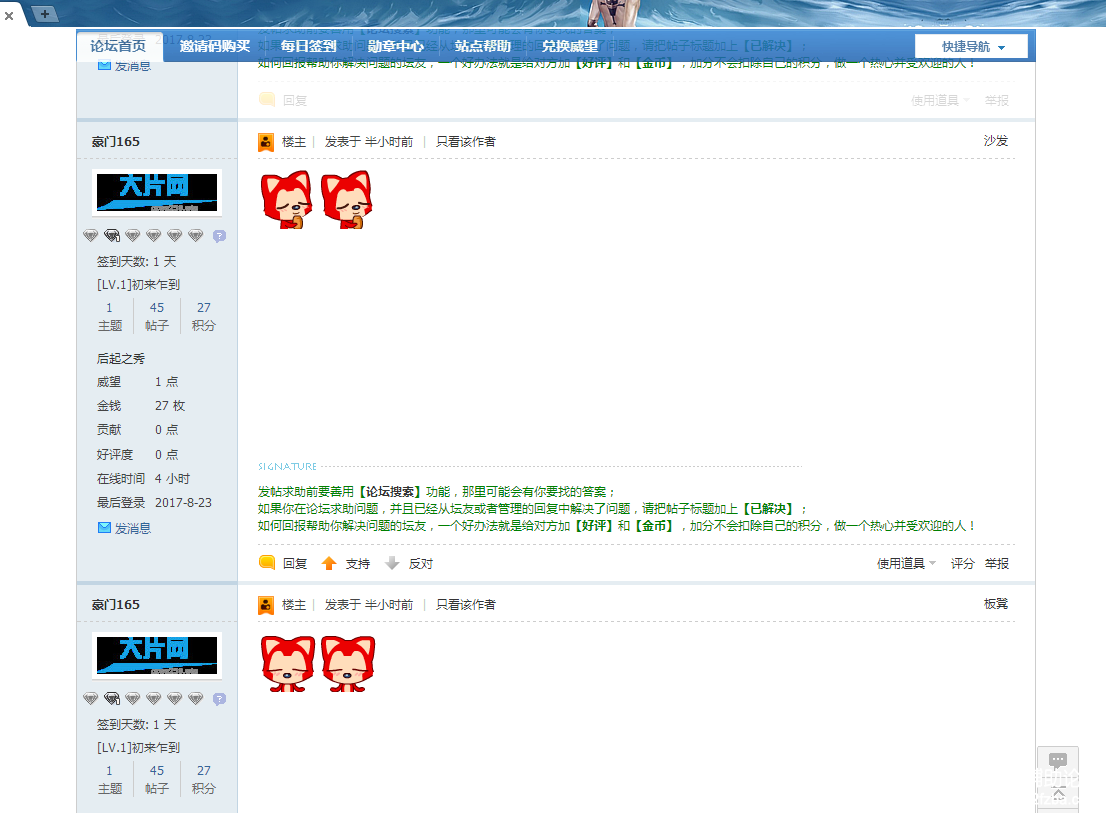Click [LV.1]初来乍到 level in 沙发 sidebar

[x=138, y=284]
